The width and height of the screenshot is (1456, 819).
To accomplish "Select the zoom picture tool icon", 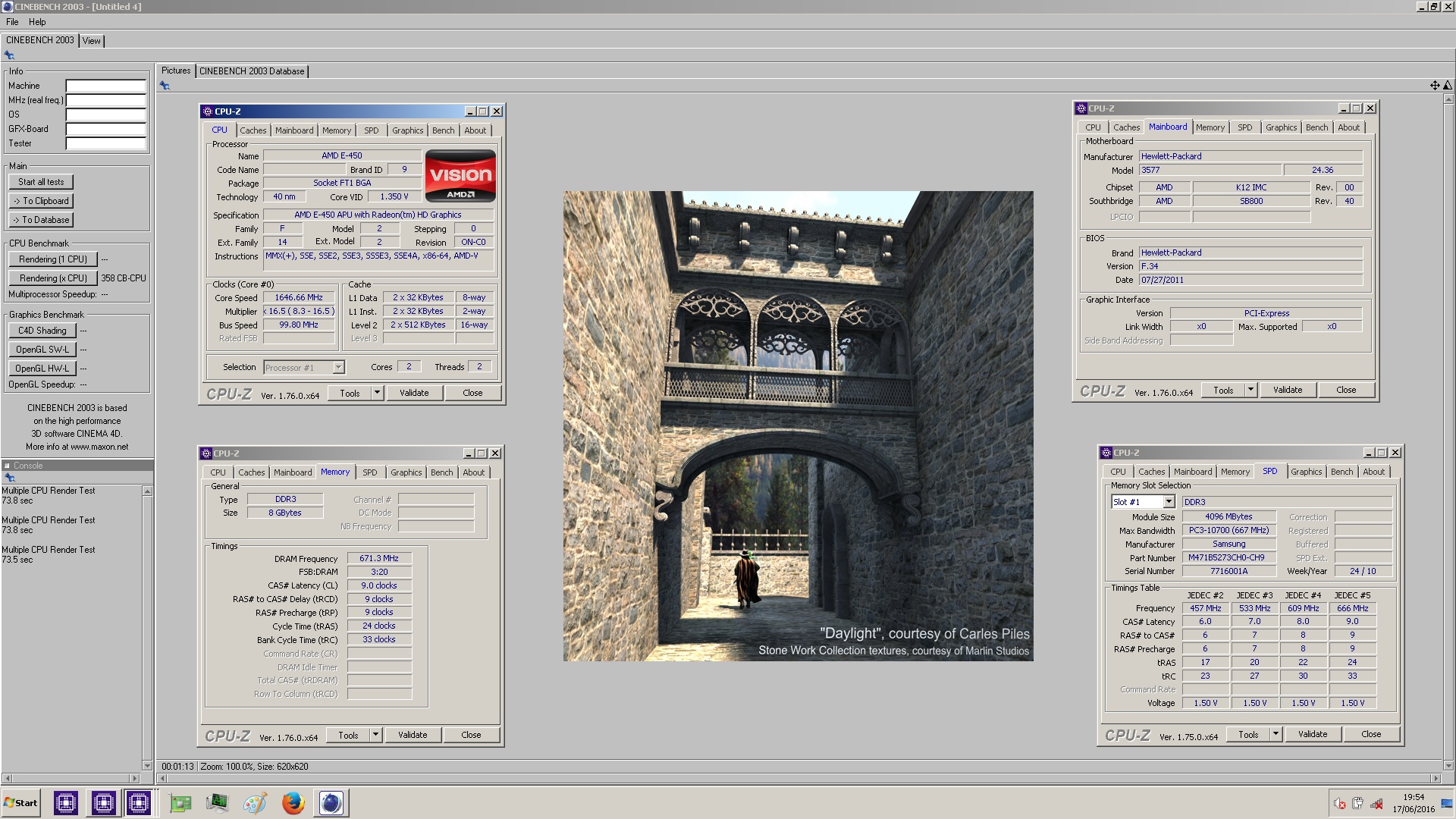I will [x=1448, y=86].
